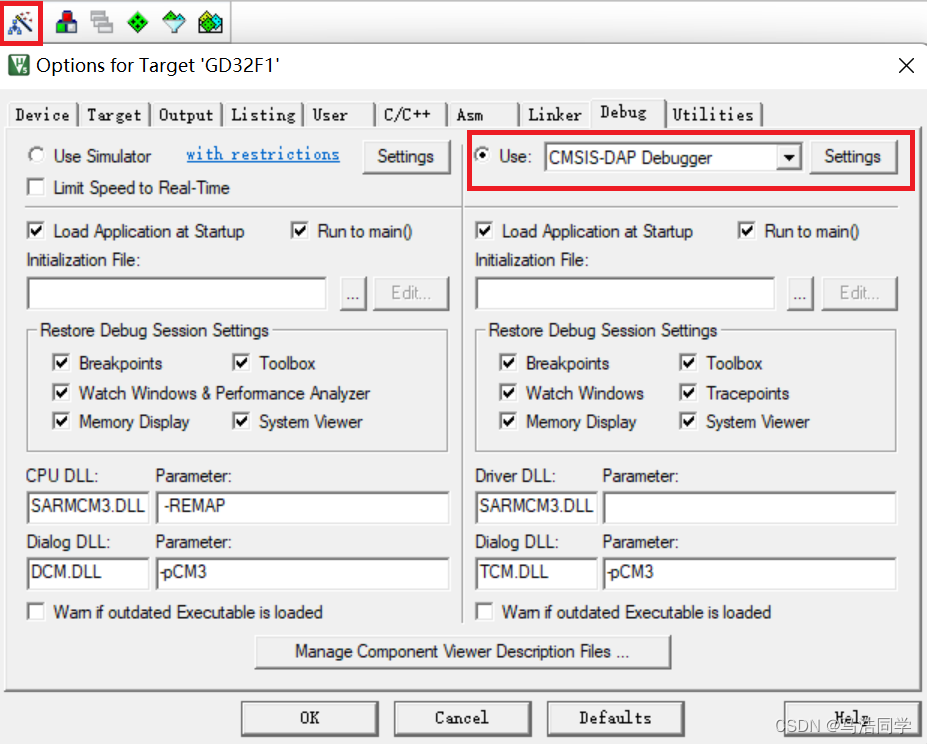Close the Options for Target dialog
927x744 pixels.
(x=906, y=65)
